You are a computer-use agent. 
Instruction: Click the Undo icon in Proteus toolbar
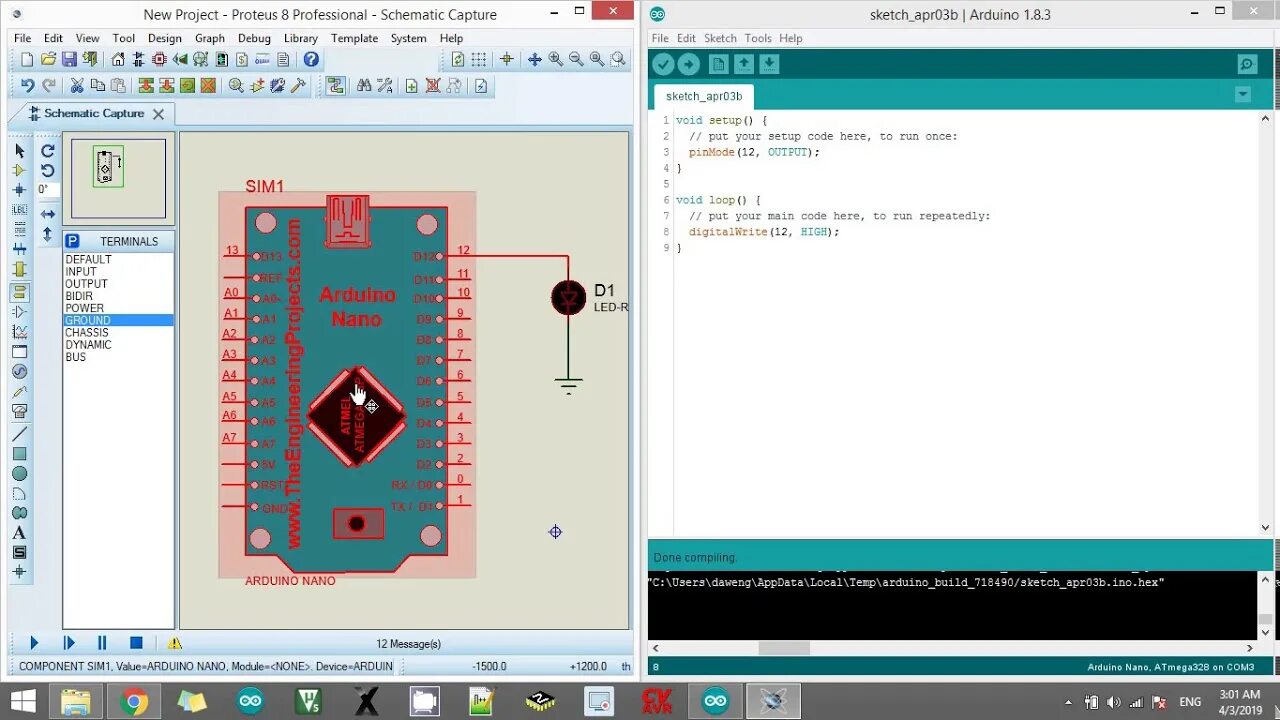click(x=27, y=86)
